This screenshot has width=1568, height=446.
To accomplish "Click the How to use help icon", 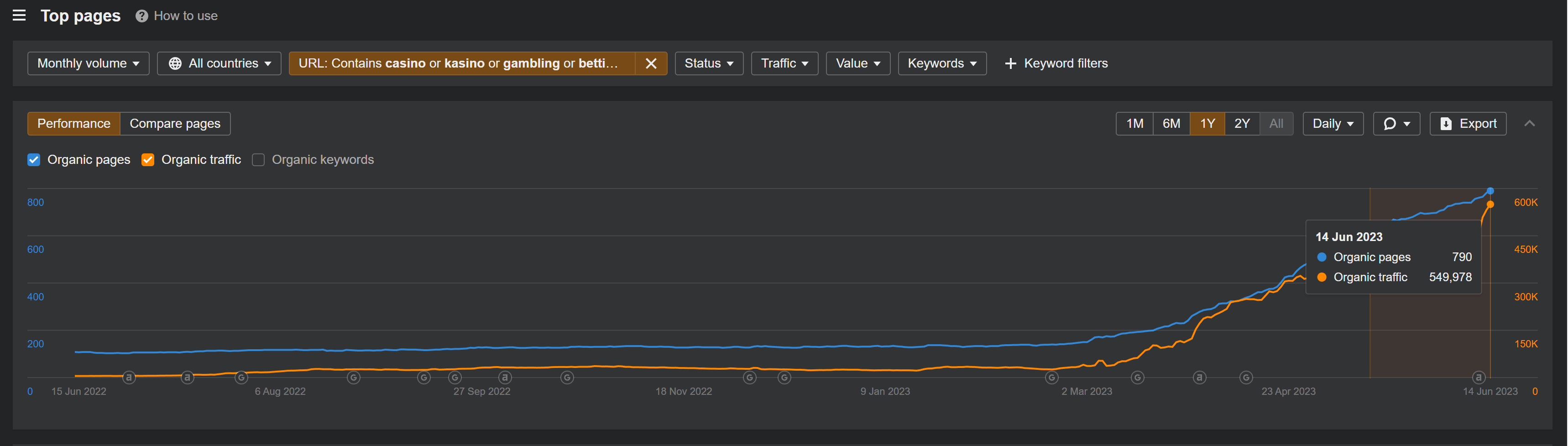I will click(141, 16).
